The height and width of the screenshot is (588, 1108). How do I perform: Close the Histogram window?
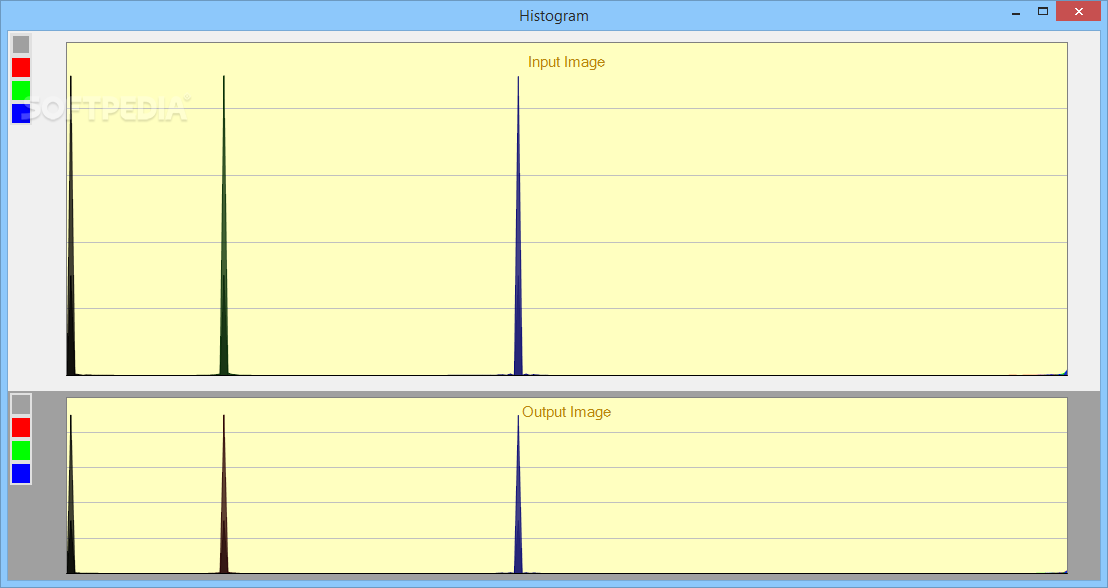point(1078,11)
